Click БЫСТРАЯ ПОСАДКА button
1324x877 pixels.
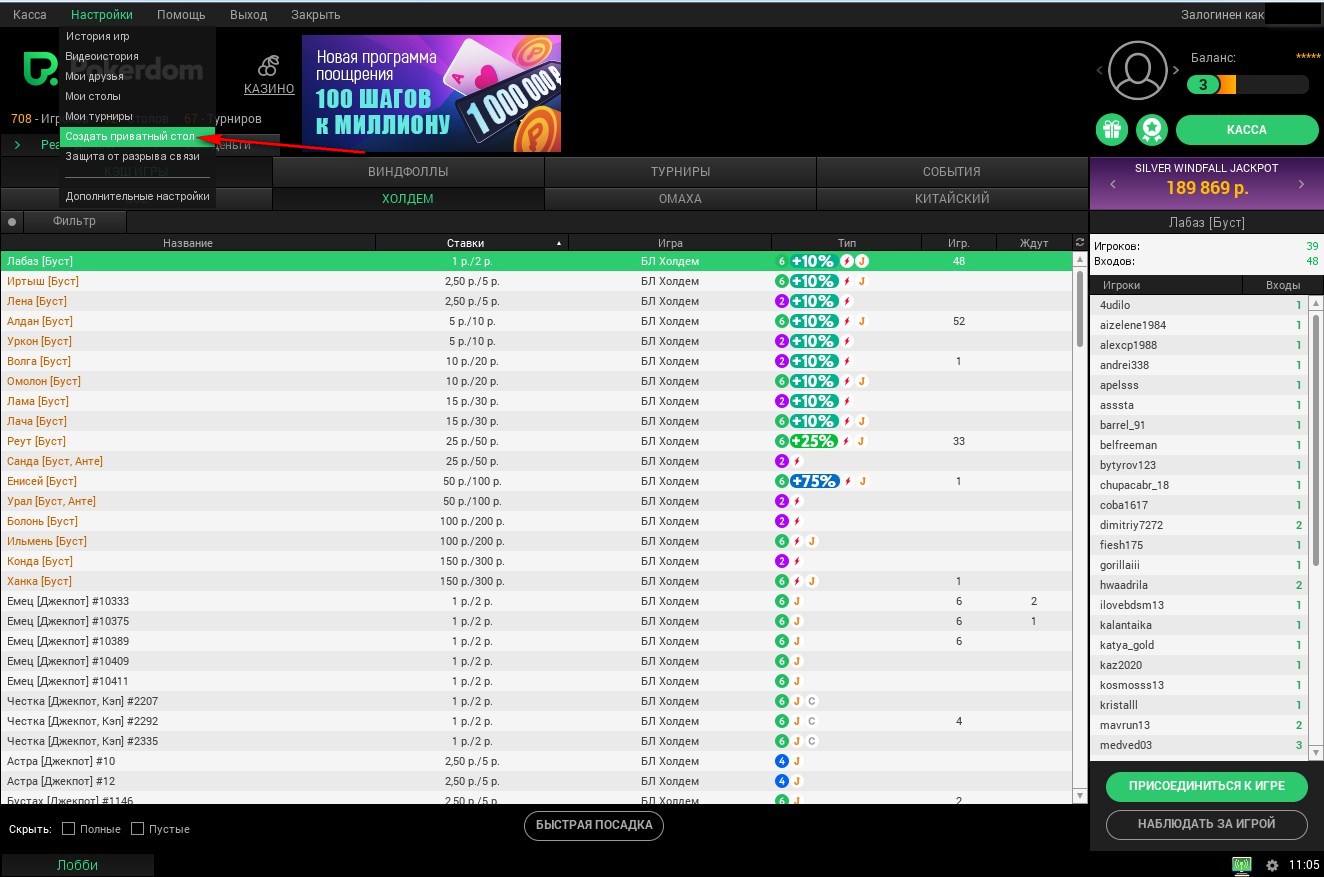point(594,825)
